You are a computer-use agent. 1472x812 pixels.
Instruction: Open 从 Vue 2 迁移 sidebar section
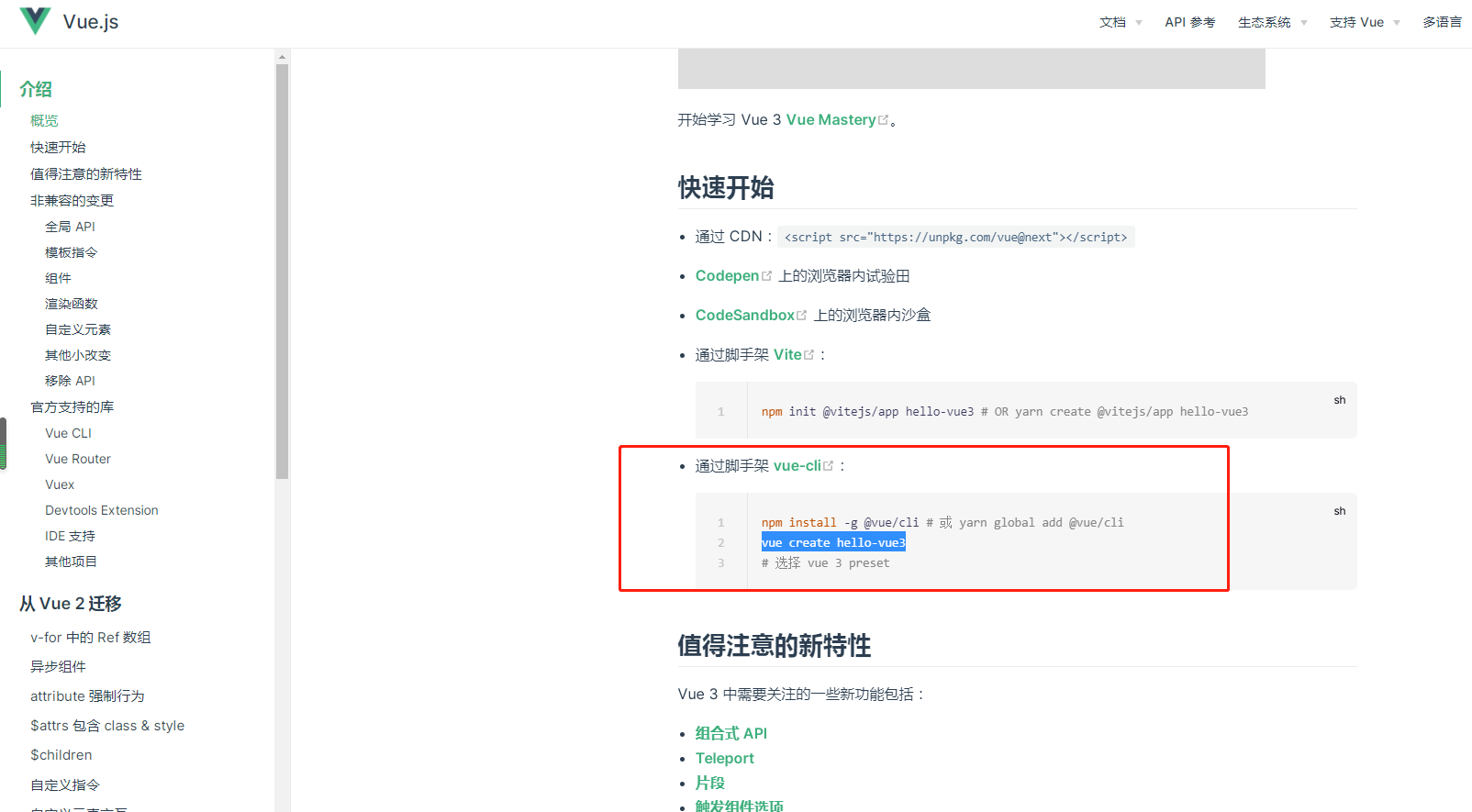click(71, 604)
